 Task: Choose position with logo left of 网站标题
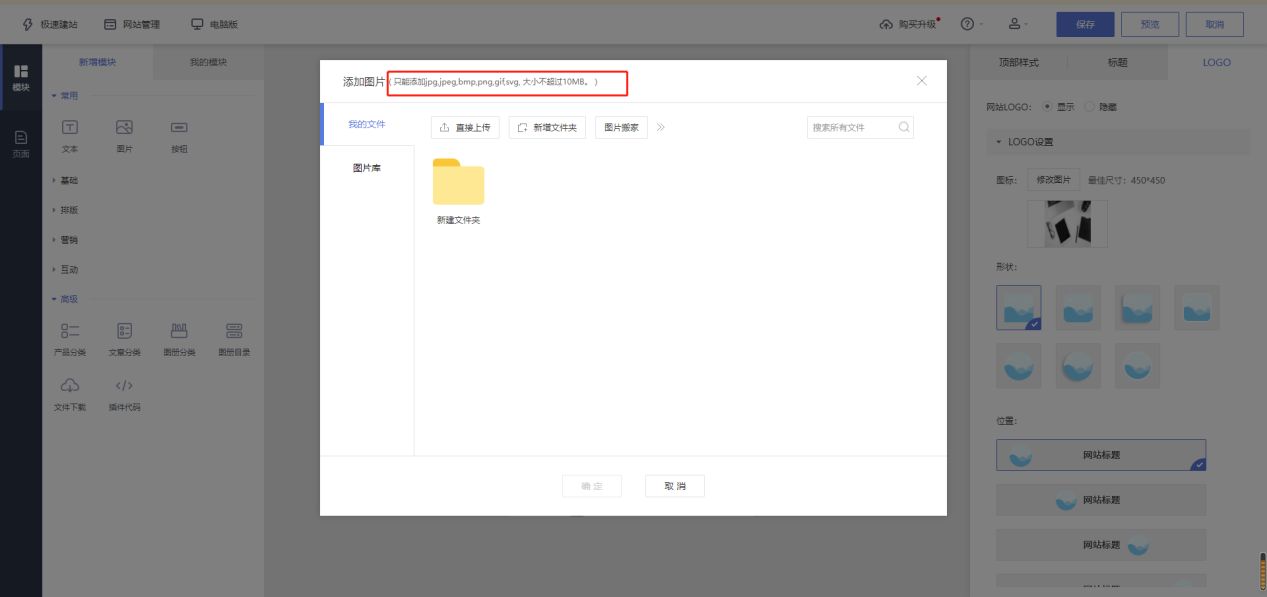1101,455
